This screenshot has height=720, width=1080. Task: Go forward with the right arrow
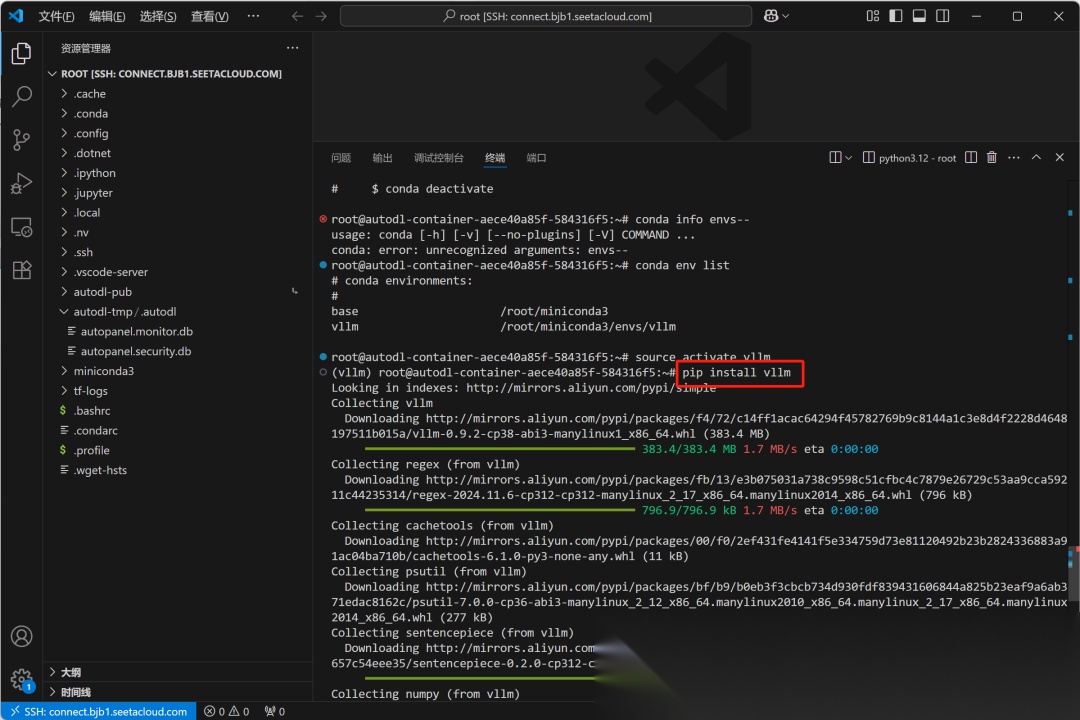click(321, 16)
